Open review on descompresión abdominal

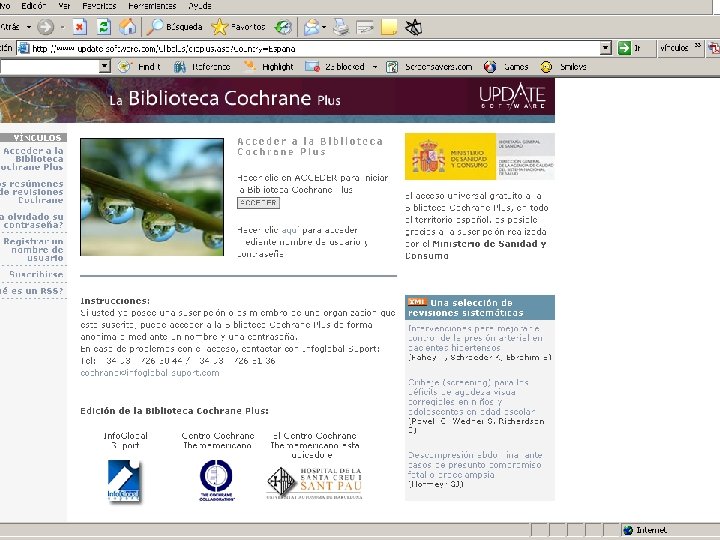point(475,465)
